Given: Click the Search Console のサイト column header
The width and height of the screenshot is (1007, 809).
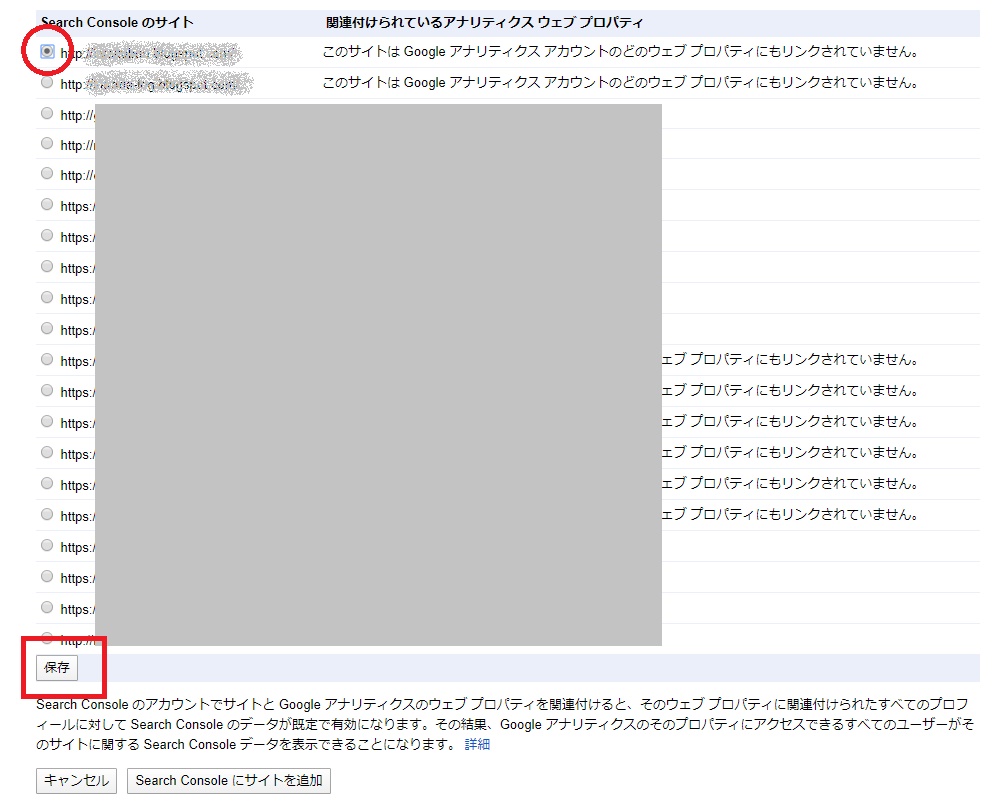Looking at the screenshot, I should pyautogui.click(x=117, y=22).
